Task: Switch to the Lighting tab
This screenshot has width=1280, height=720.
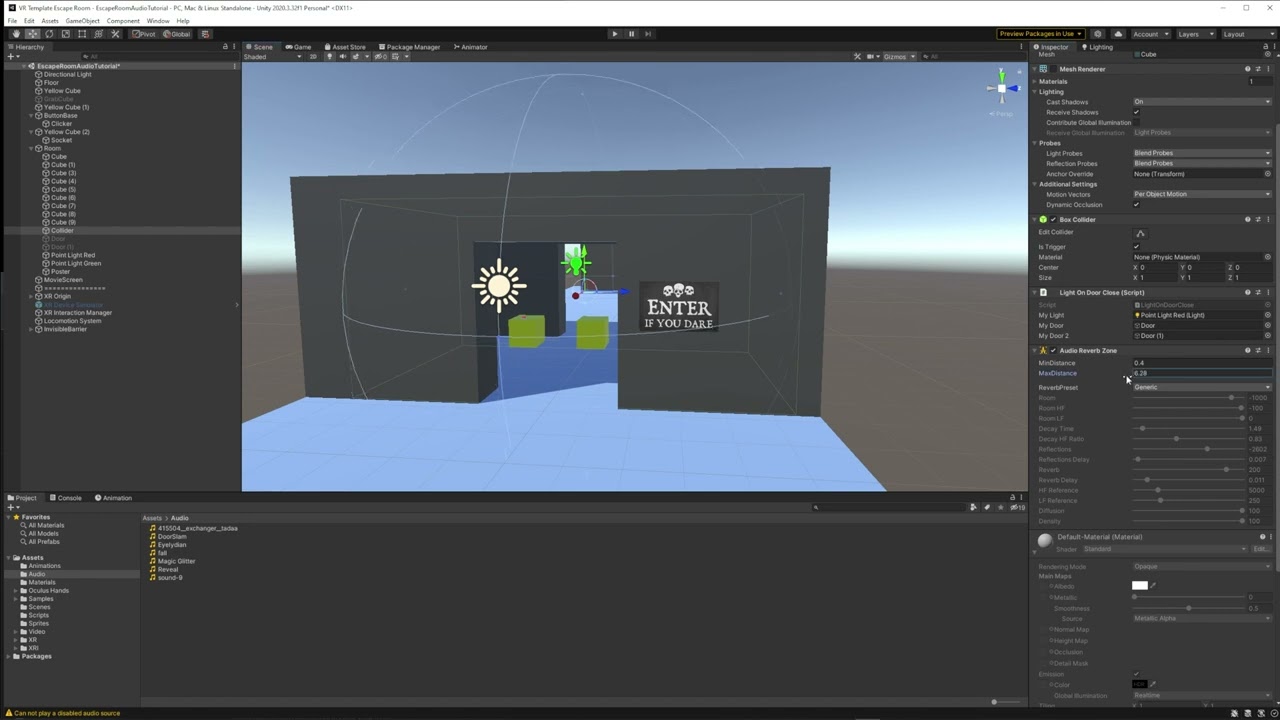Action: click(x=1097, y=47)
